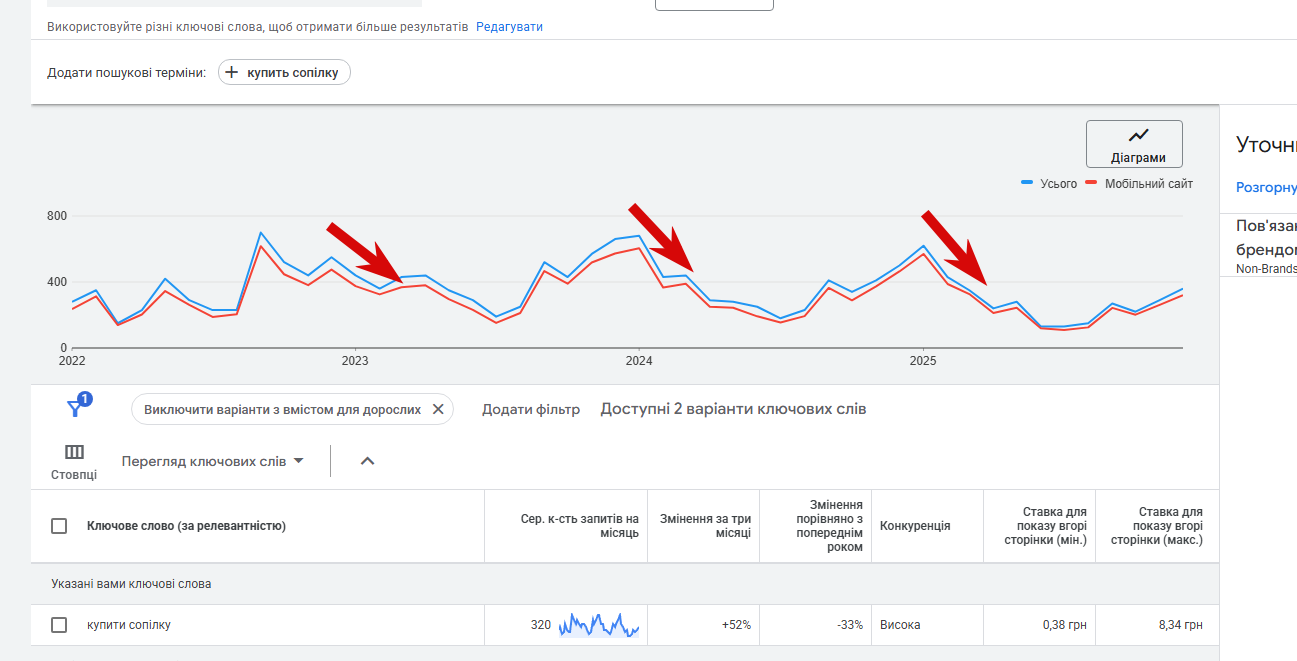The width and height of the screenshot is (1297, 661).
Task: Click red Мобільний сайт legend marker
Action: [1092, 184]
